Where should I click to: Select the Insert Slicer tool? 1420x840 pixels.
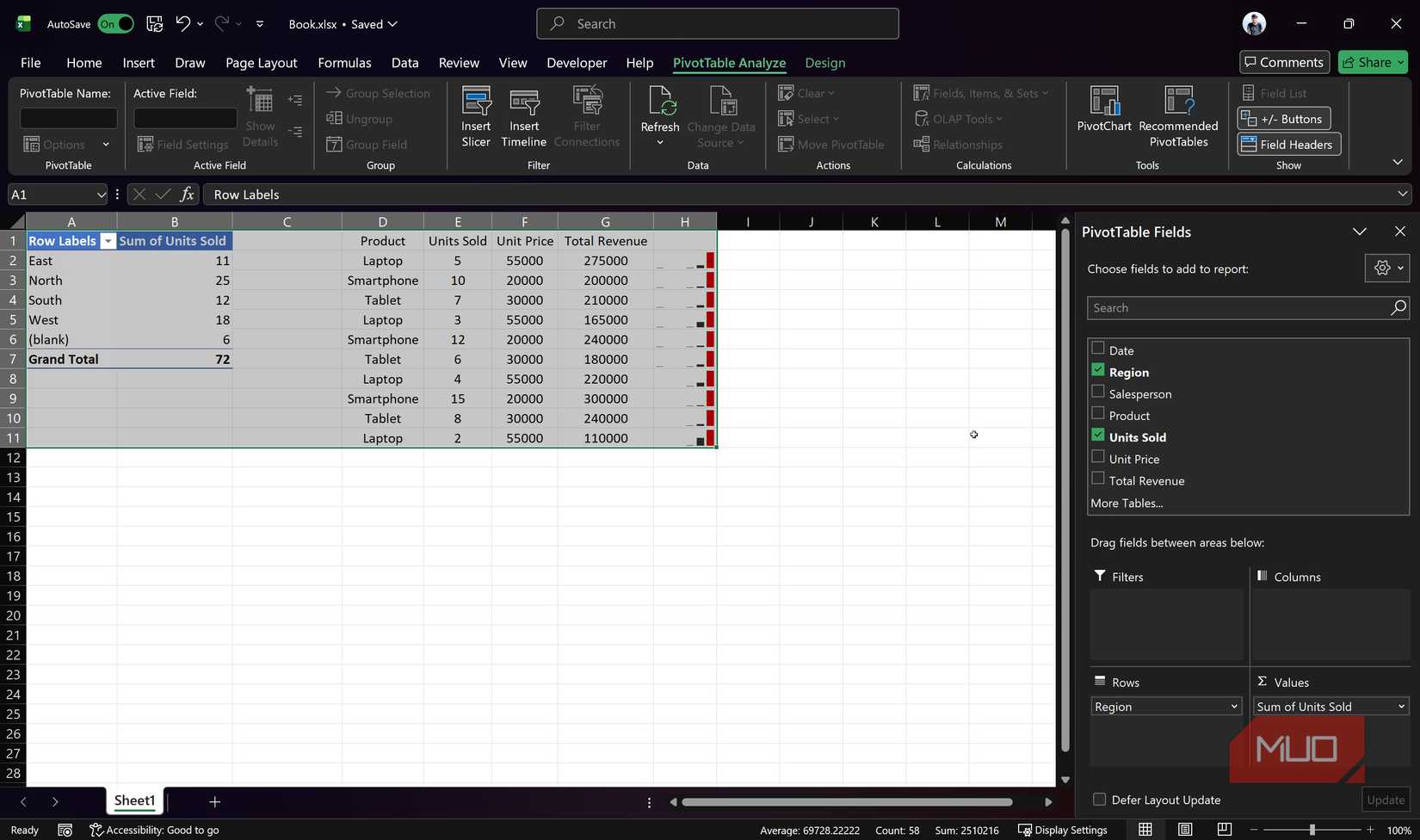(475, 116)
